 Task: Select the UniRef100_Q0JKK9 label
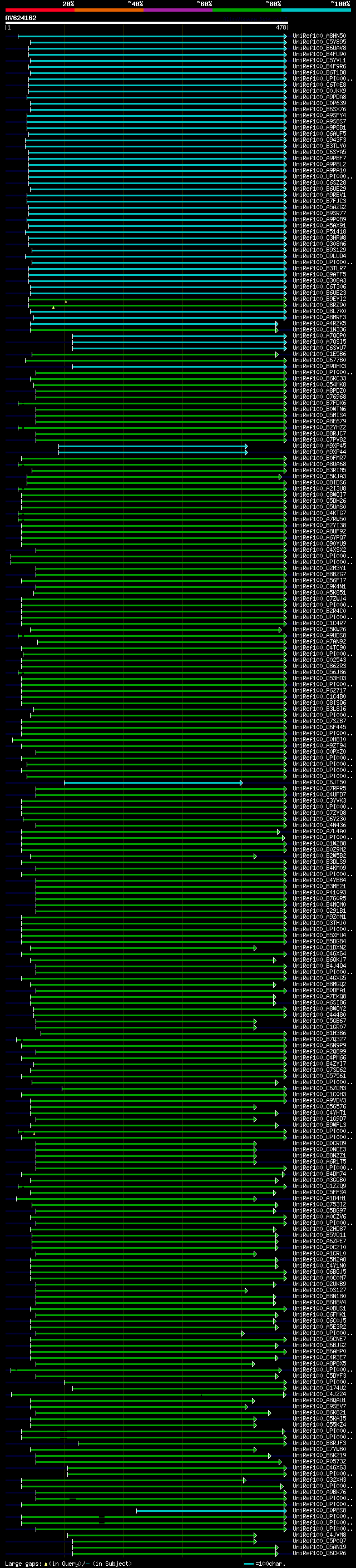click(319, 91)
